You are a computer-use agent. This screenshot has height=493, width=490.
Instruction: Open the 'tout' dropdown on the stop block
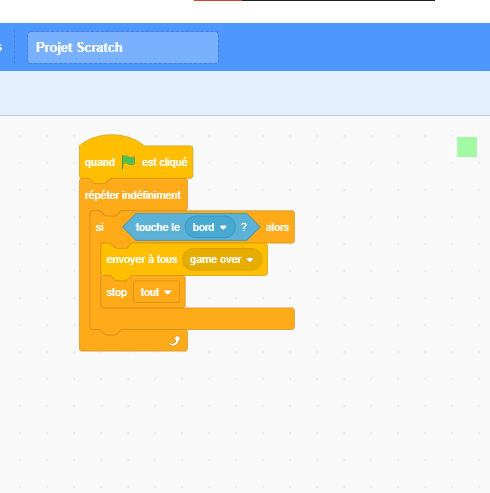point(156,292)
